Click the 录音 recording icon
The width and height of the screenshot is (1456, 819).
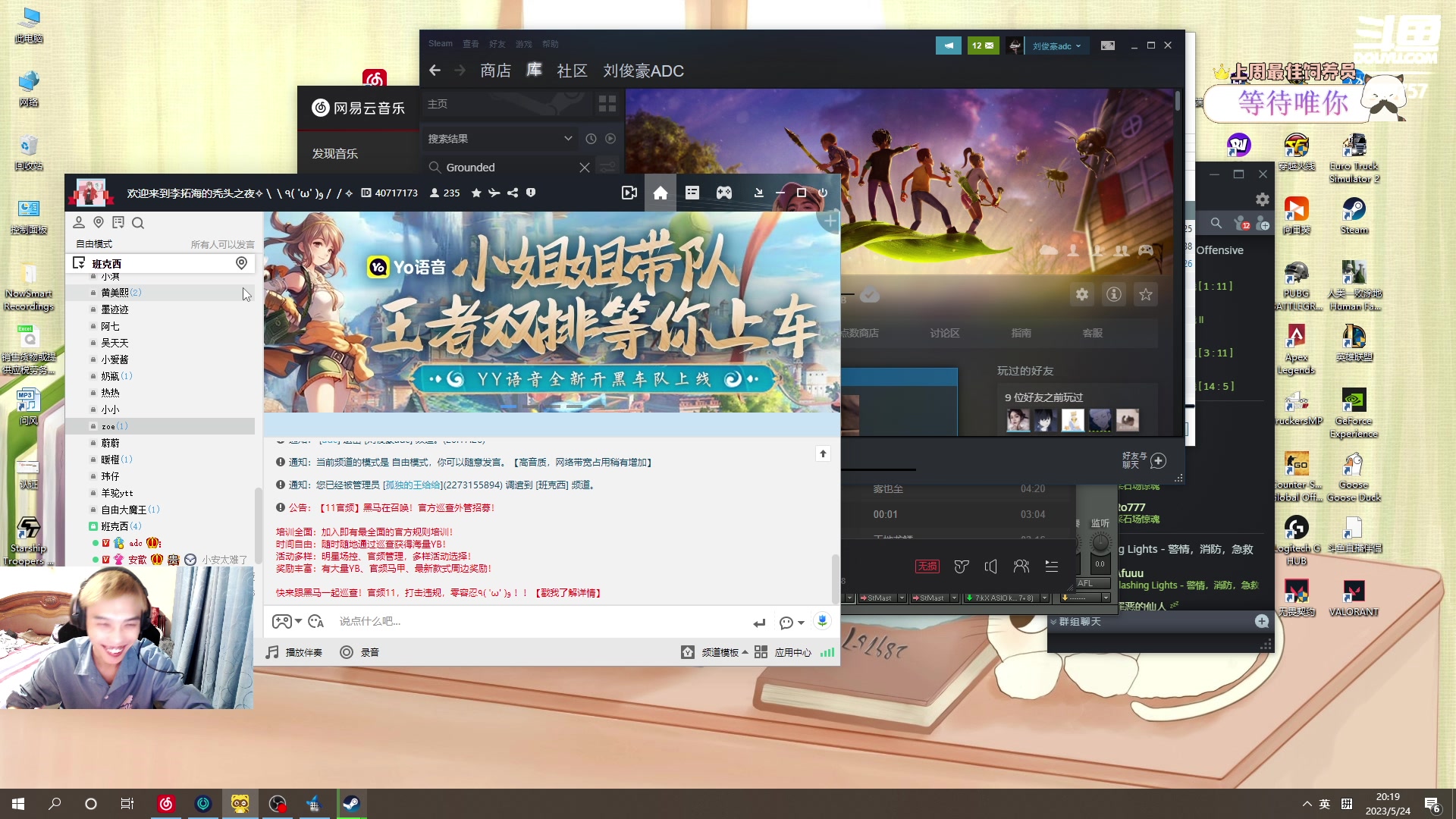point(346,651)
